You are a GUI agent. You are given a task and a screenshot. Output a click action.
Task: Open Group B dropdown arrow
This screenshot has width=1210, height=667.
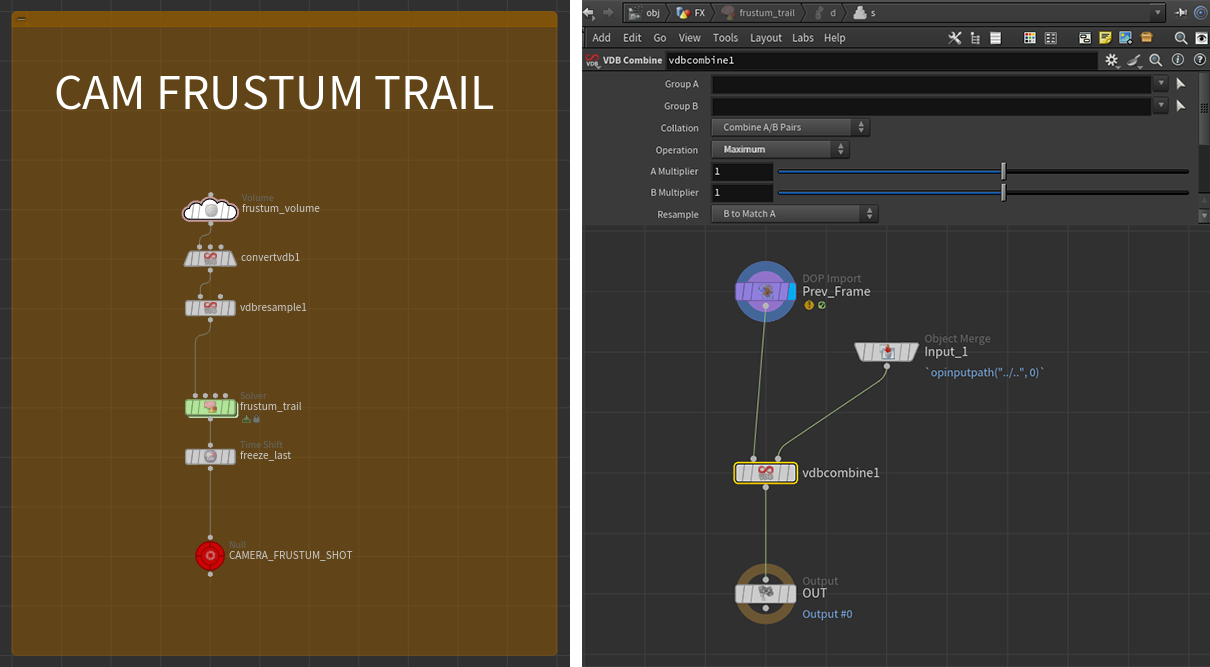(1160, 105)
